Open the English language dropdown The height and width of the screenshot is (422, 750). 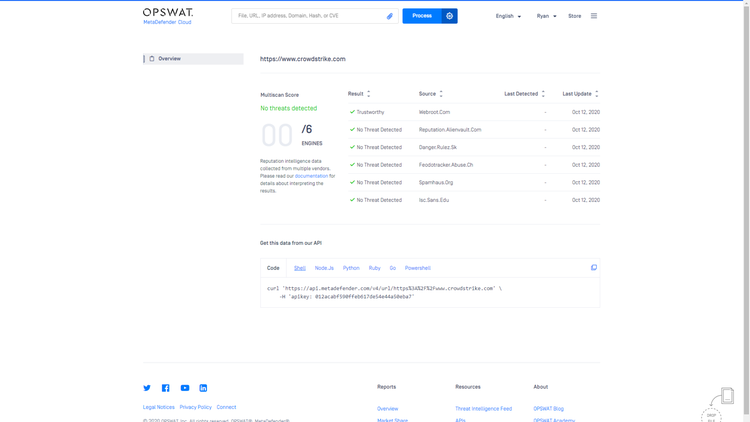coord(508,16)
